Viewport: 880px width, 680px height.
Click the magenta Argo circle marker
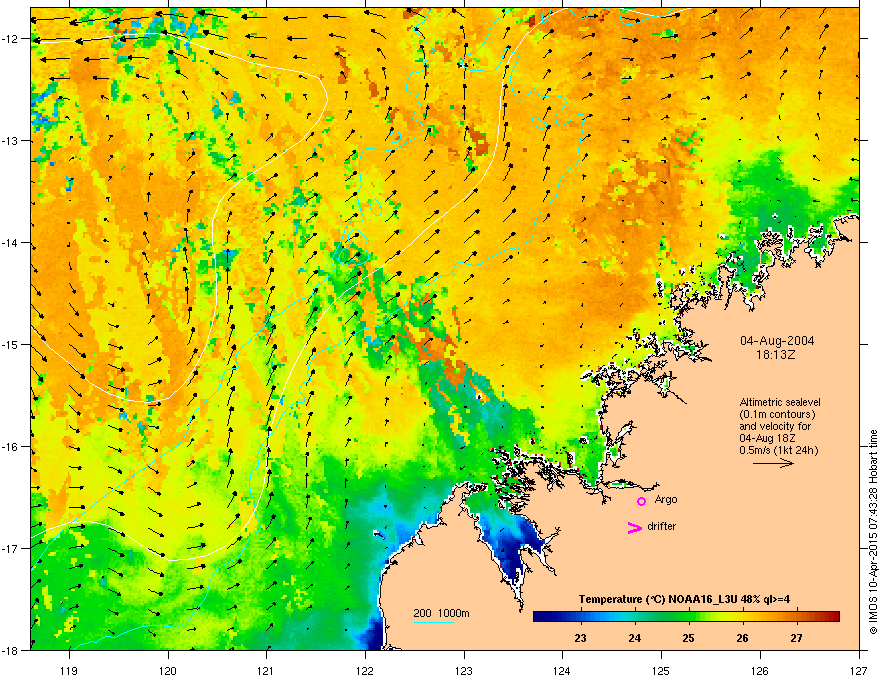pos(641,501)
